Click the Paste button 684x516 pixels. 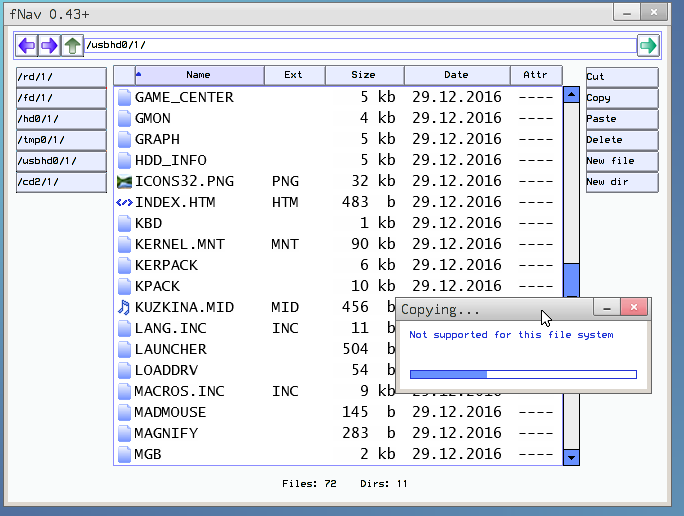(x=621, y=119)
